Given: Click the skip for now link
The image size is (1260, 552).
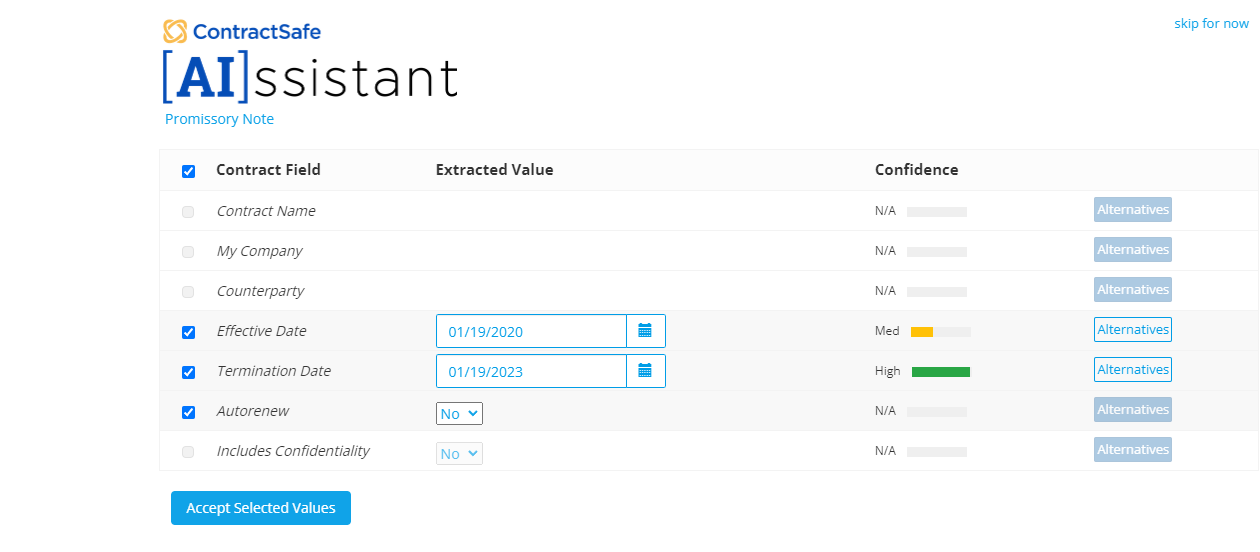Looking at the screenshot, I should 1211,23.
